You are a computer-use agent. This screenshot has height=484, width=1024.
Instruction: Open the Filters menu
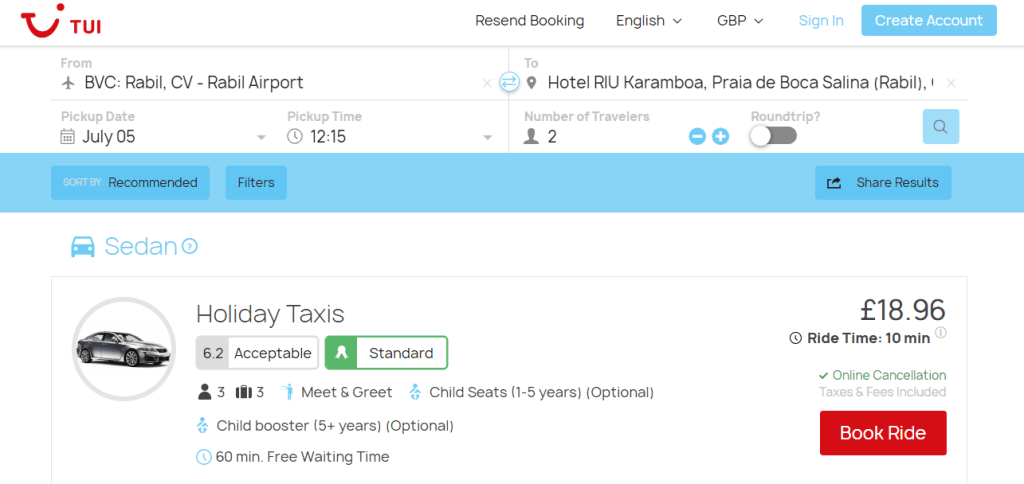(x=256, y=183)
